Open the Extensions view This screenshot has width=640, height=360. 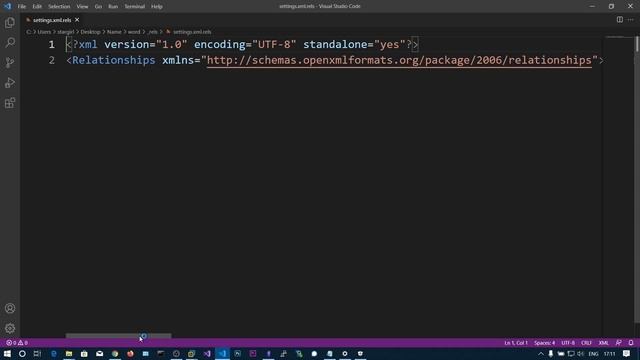coord(10,102)
